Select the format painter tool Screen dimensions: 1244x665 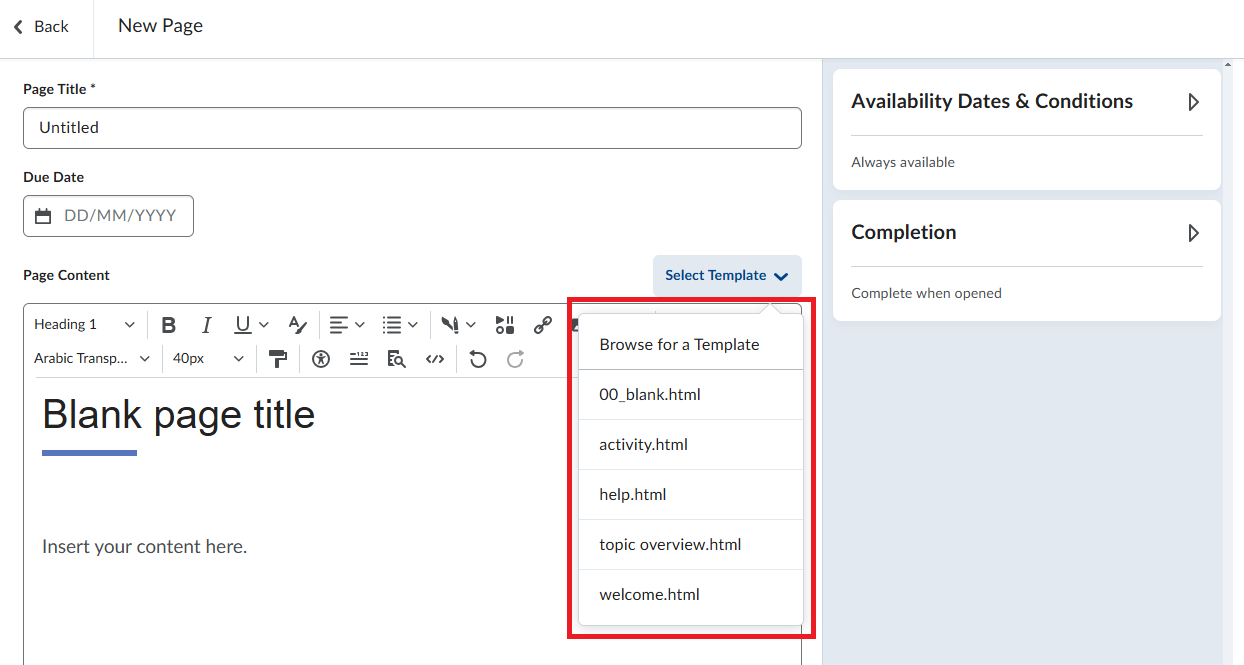[278, 359]
